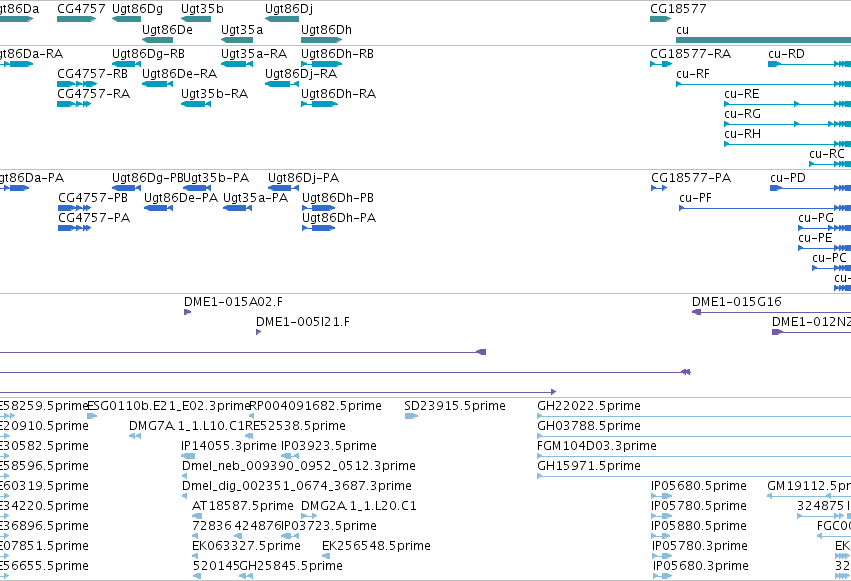Click EST SD23915.5prime
Image resolution: width=851 pixels, height=581 pixels.
tap(411, 416)
